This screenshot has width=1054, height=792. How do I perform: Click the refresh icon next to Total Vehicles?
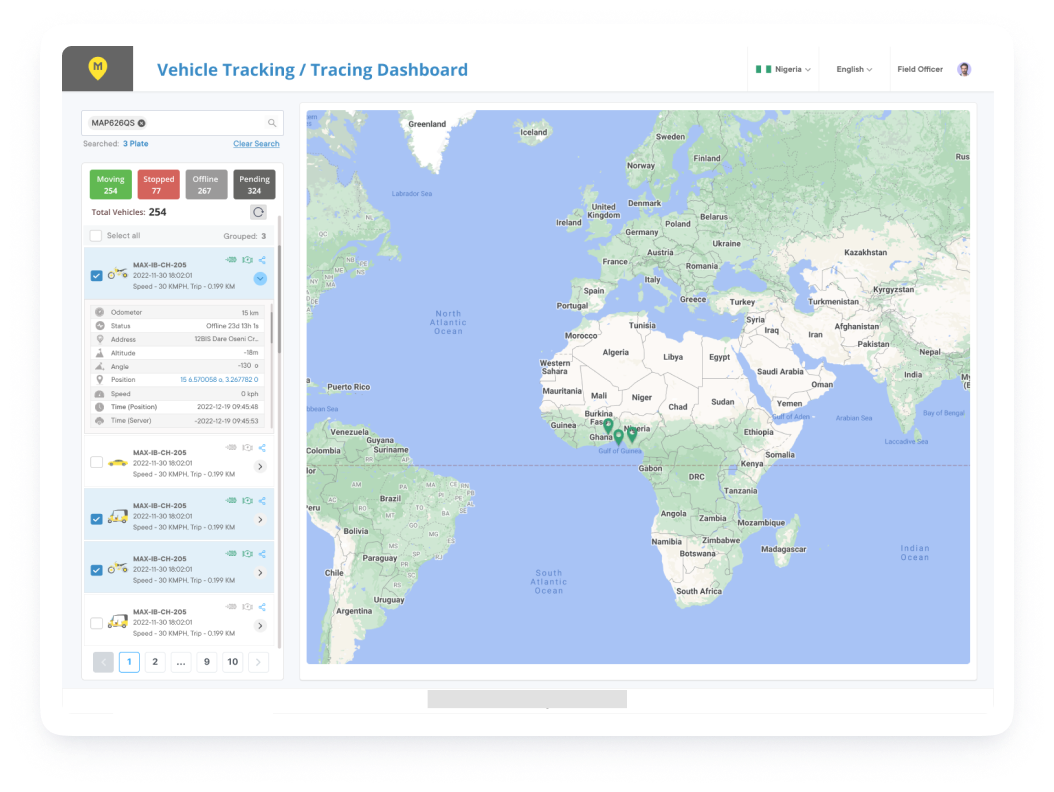point(259,212)
